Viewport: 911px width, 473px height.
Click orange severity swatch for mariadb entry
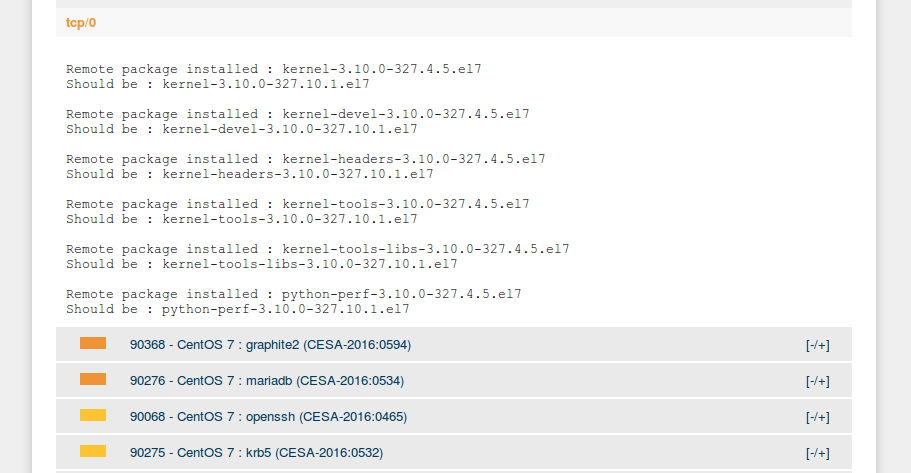(93, 379)
